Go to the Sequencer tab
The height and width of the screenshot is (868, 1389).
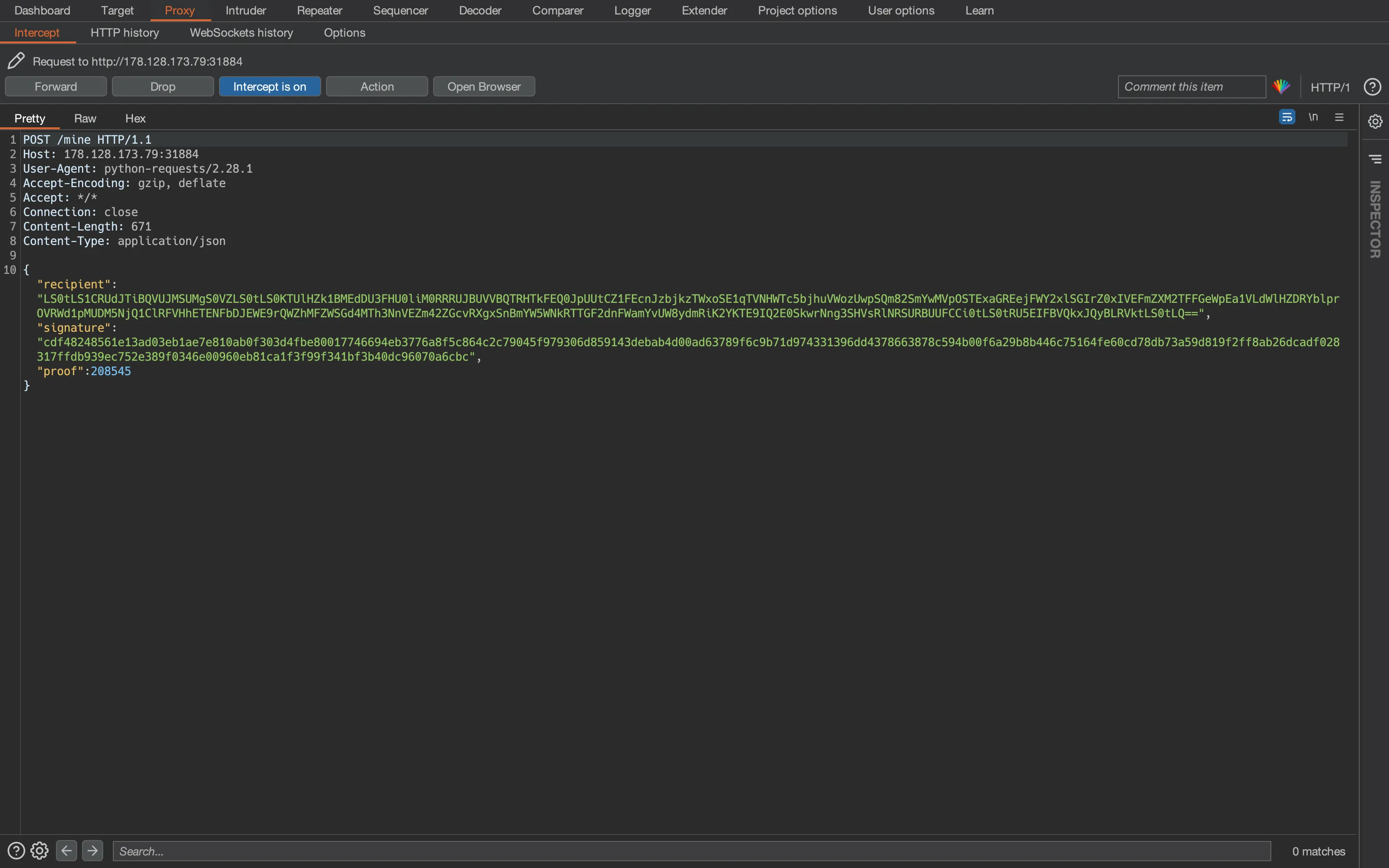coord(401,10)
